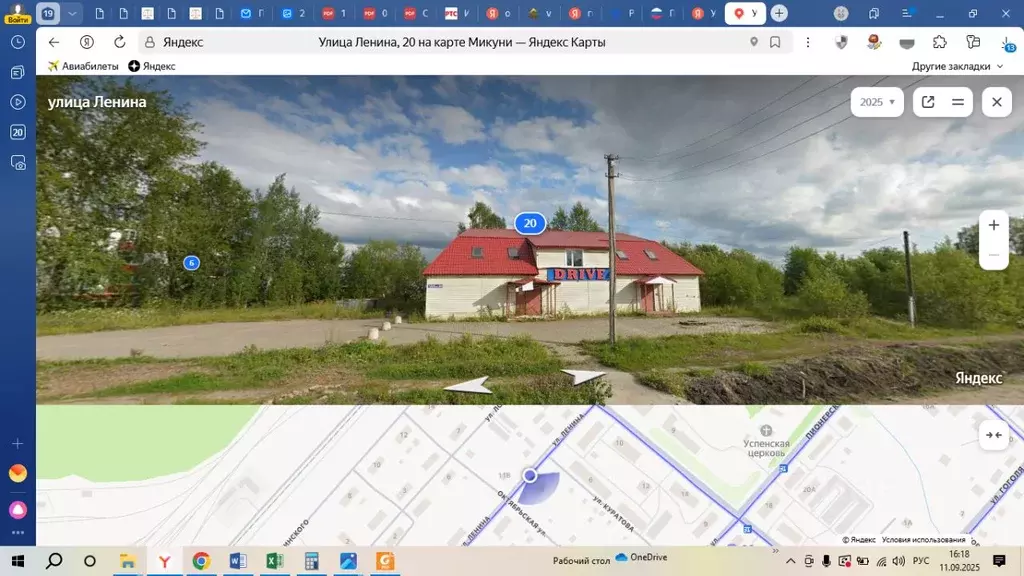Zoom in using the plus control
1024x576 pixels.
click(x=993, y=225)
